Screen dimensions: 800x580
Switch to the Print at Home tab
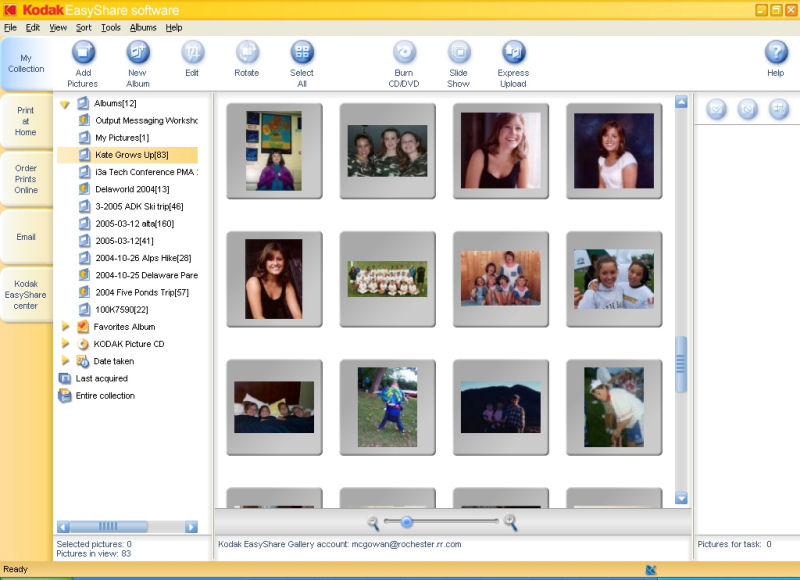(26, 121)
